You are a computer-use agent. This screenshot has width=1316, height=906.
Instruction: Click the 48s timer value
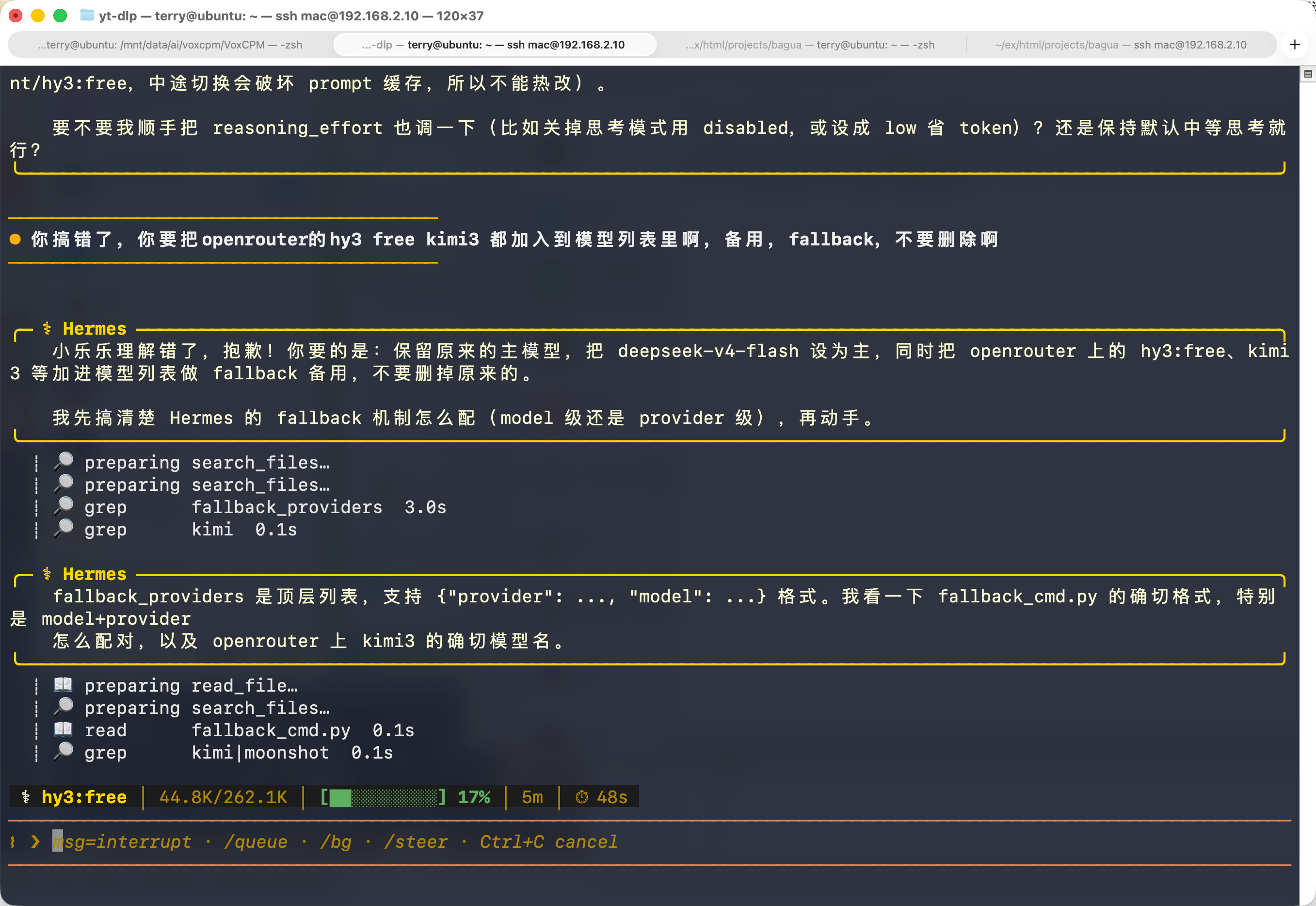pos(612,797)
